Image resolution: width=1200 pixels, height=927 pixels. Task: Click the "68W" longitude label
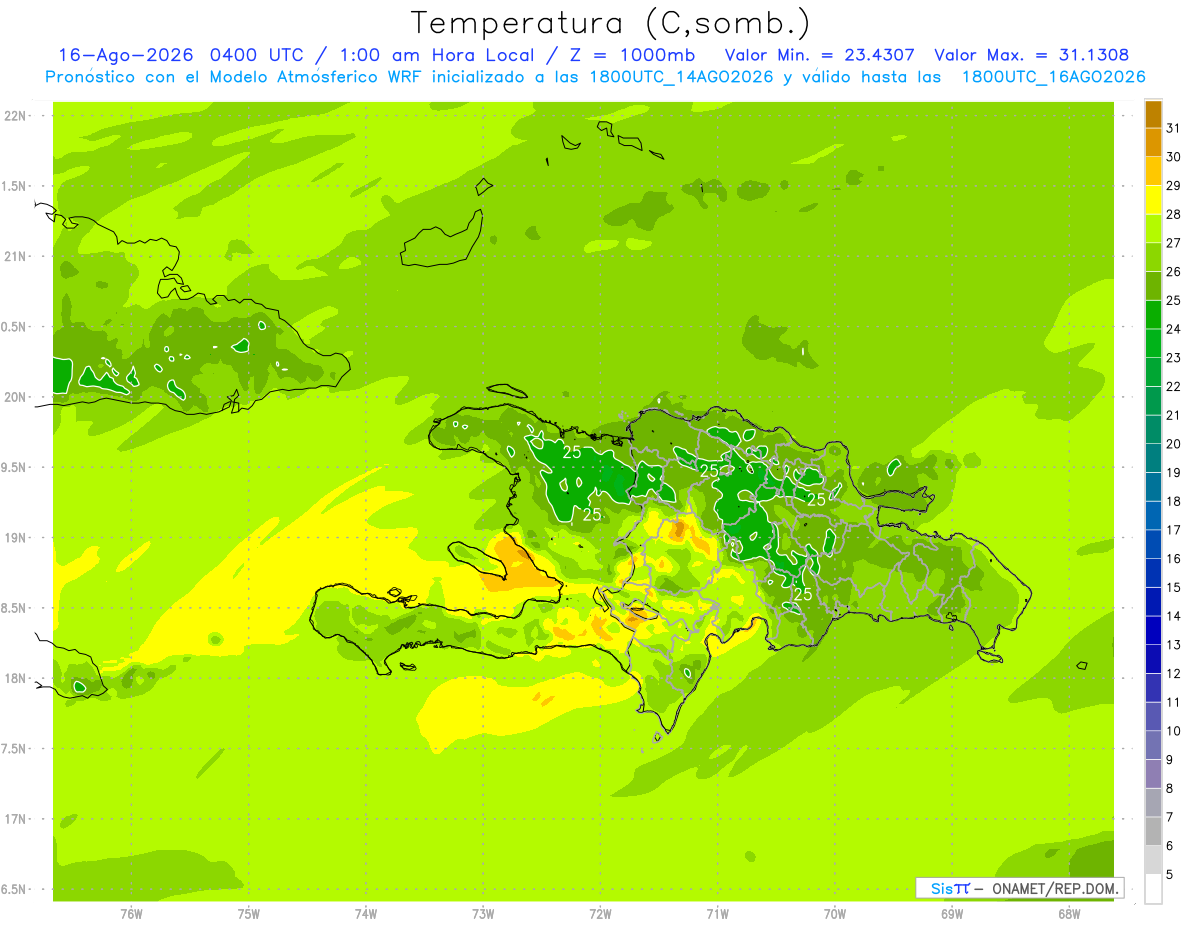1069,913
